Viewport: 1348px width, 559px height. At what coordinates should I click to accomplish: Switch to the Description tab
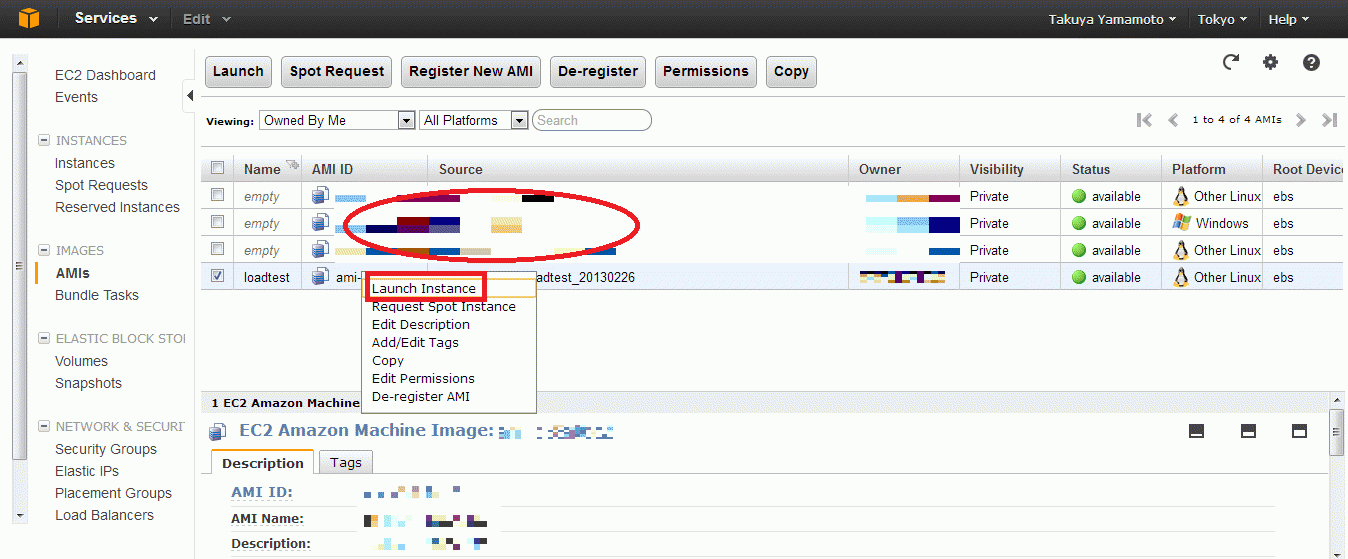point(263,463)
